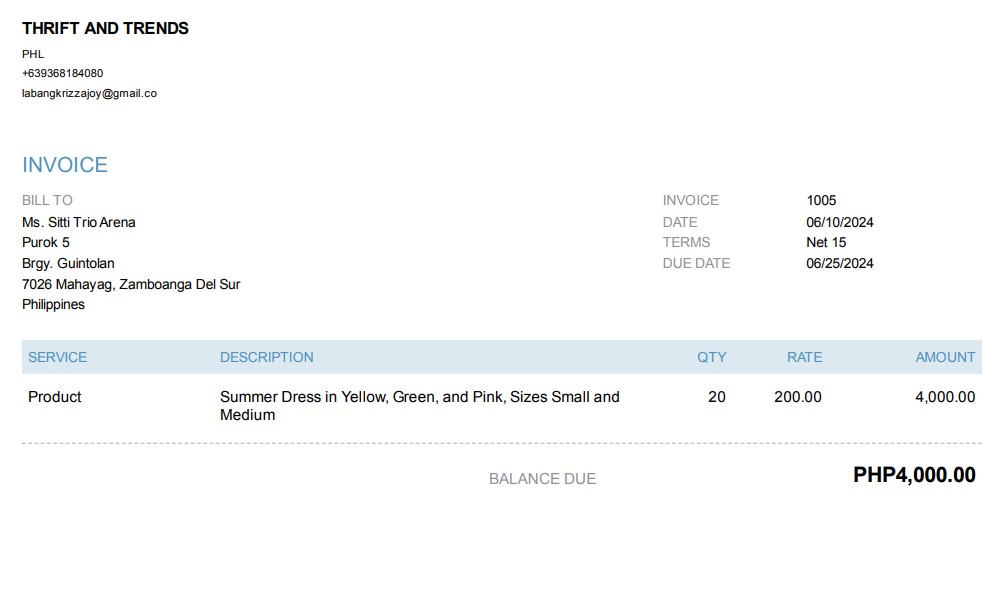The height and width of the screenshot is (610, 1007).
Task: Click the SERVICE column header
Action: click(57, 357)
